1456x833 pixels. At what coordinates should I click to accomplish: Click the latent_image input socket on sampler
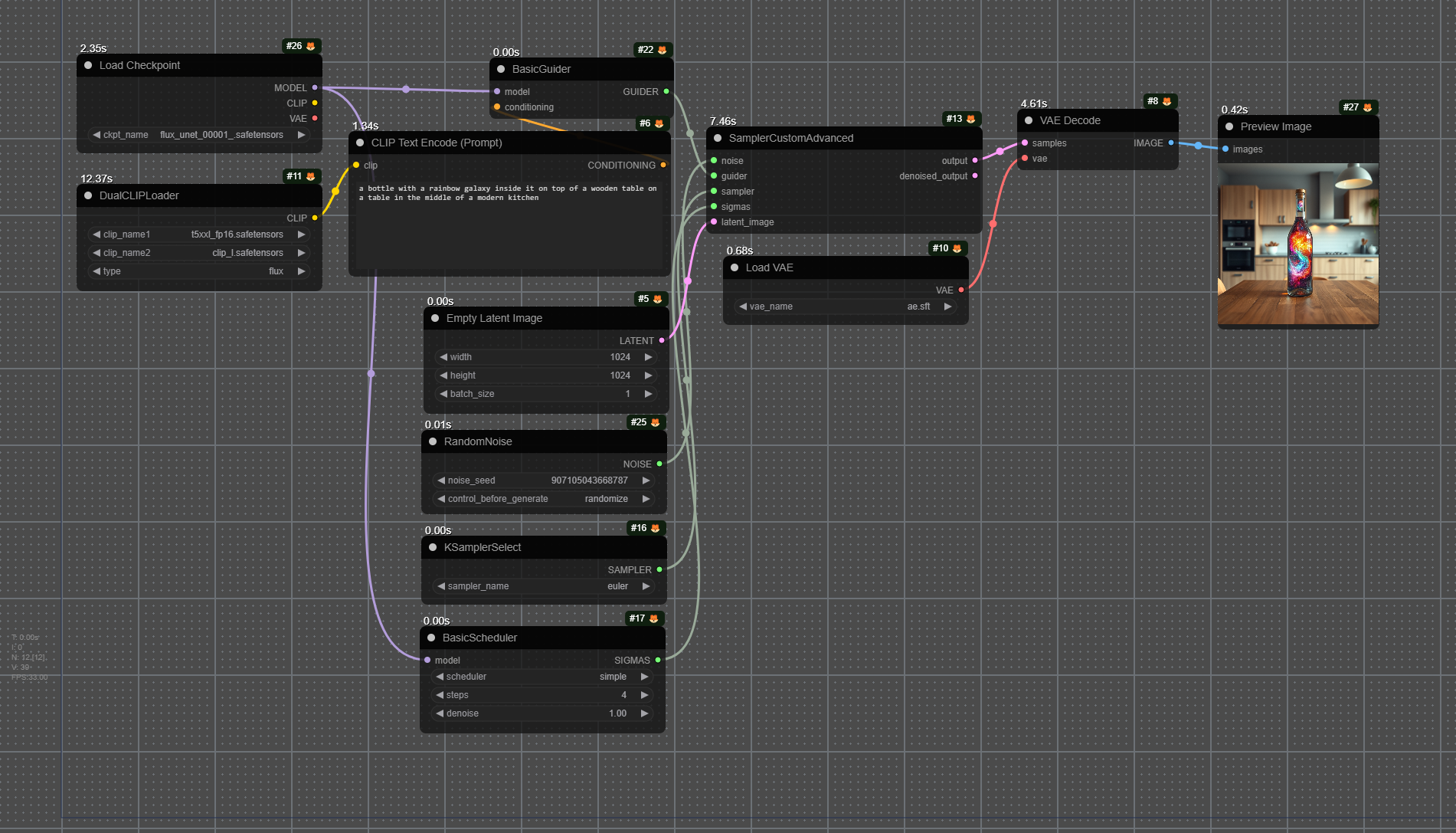(714, 222)
